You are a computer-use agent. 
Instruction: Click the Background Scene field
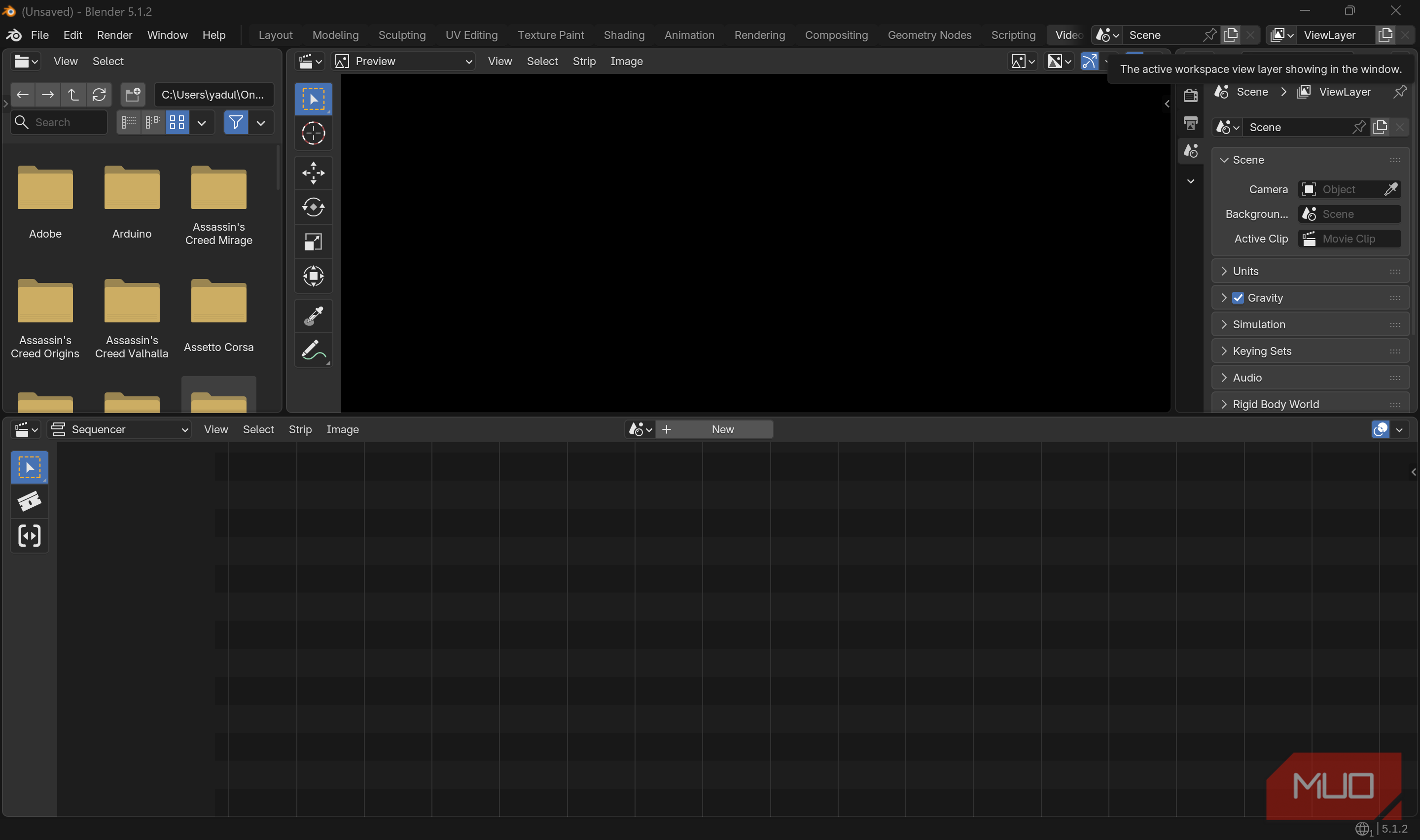pos(1349,214)
